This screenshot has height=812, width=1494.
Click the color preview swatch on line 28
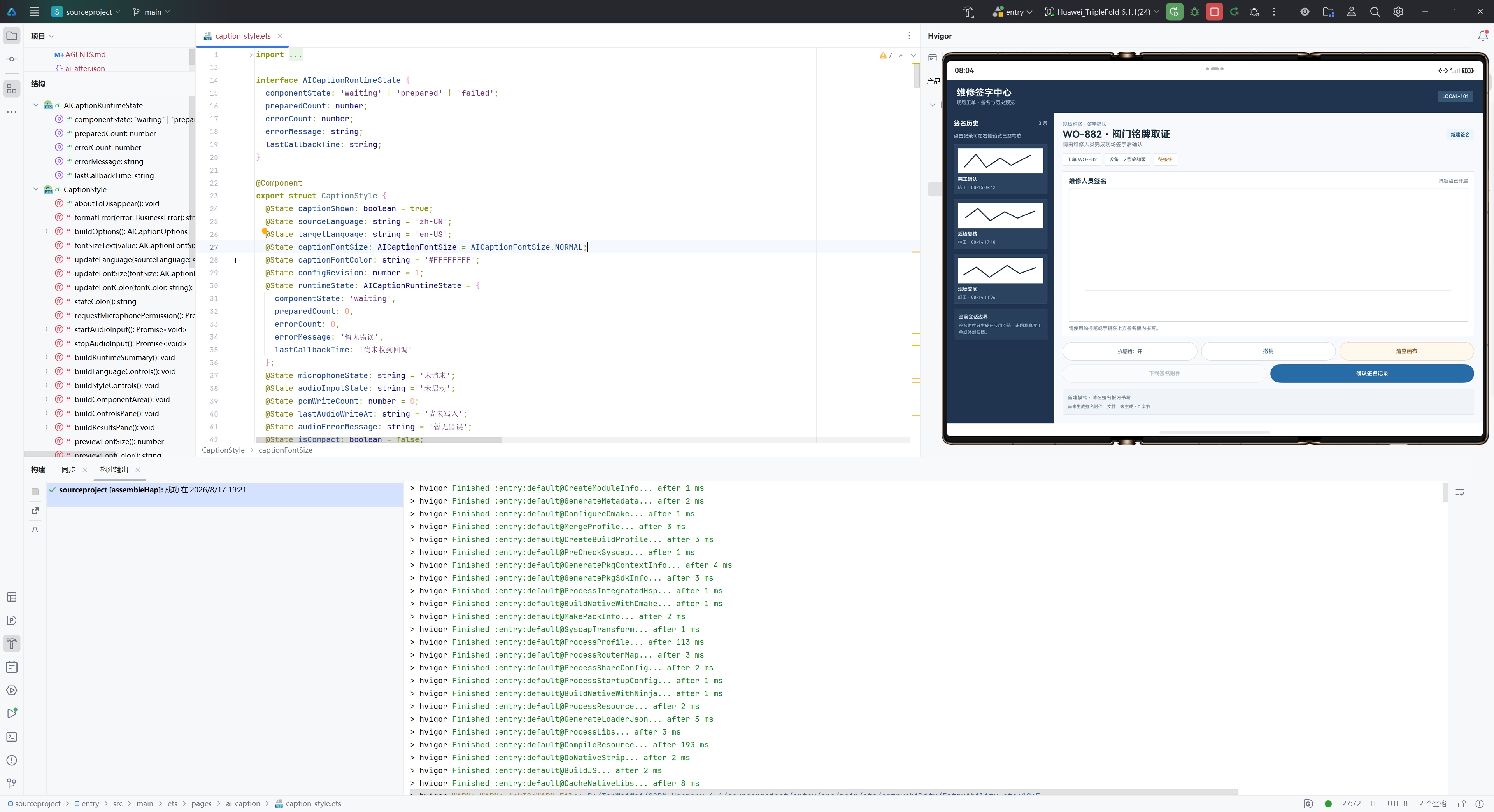click(234, 260)
